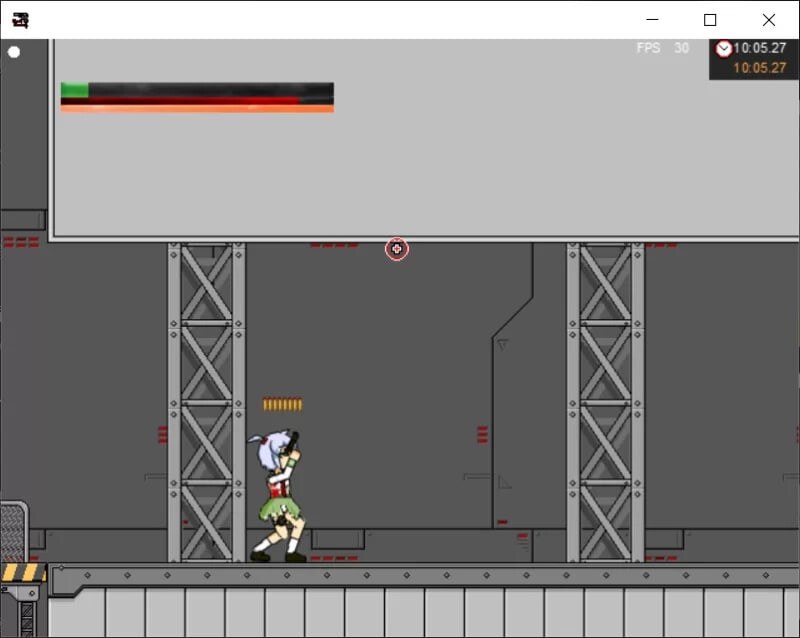The image size is (800, 638).
Task: Click the orange bar under the gauges
Action: [197, 109]
